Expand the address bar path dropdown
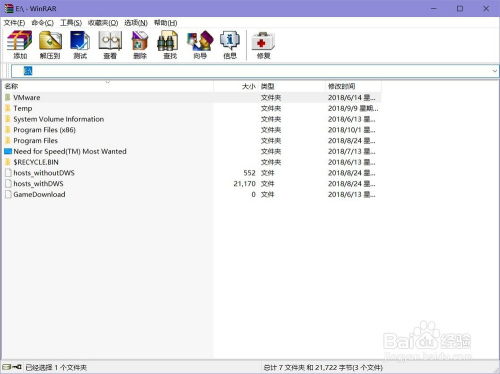The width and height of the screenshot is (500, 374). [494, 71]
